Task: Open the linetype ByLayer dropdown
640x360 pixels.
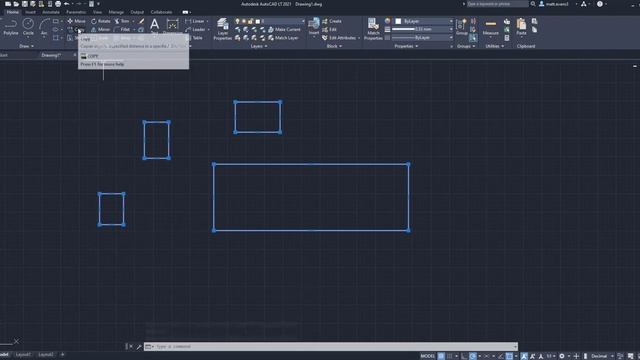Action: click(422, 38)
